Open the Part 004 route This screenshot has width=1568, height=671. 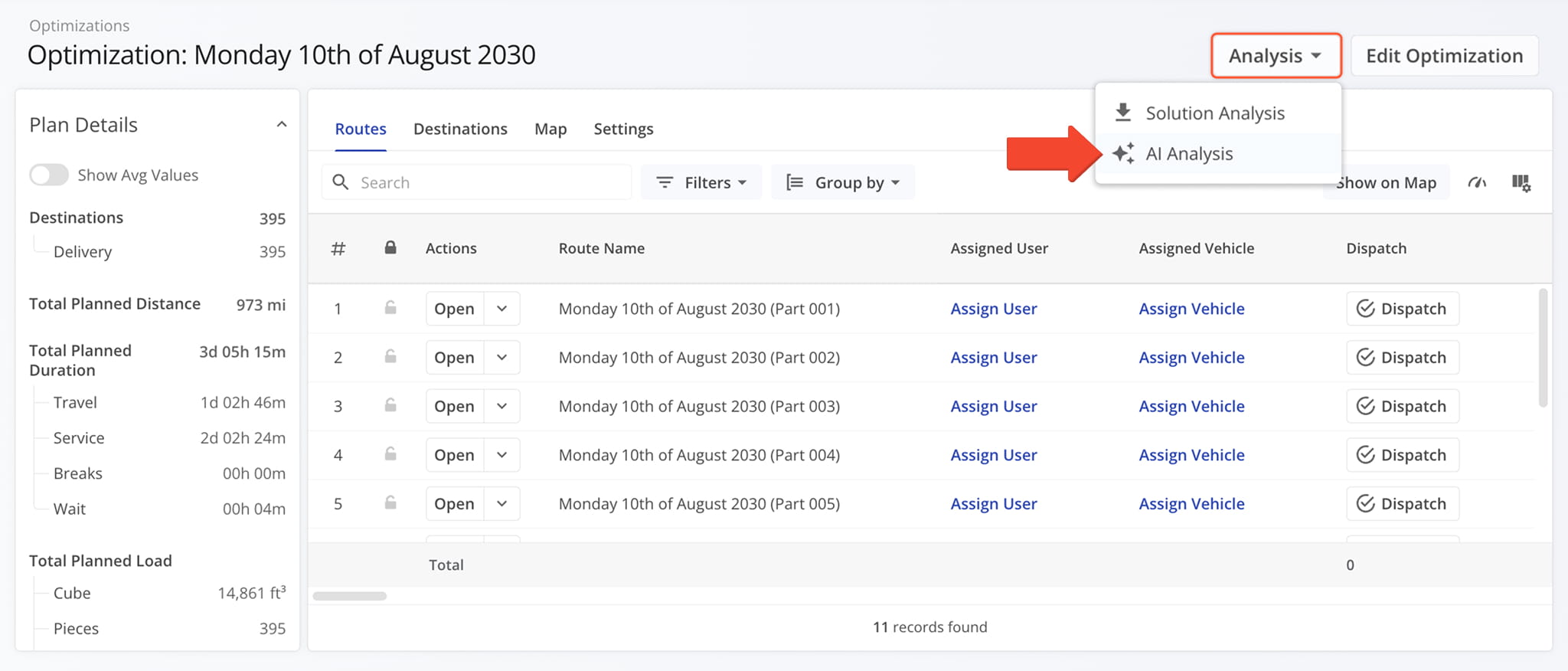pos(455,455)
